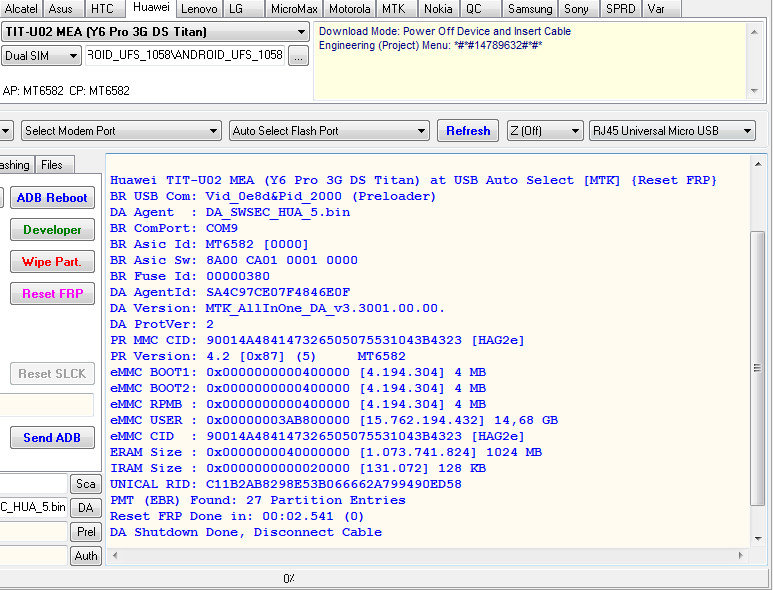Viewport: 773px width, 590px height.
Task: Click the Refresh ports button
Action: click(468, 131)
